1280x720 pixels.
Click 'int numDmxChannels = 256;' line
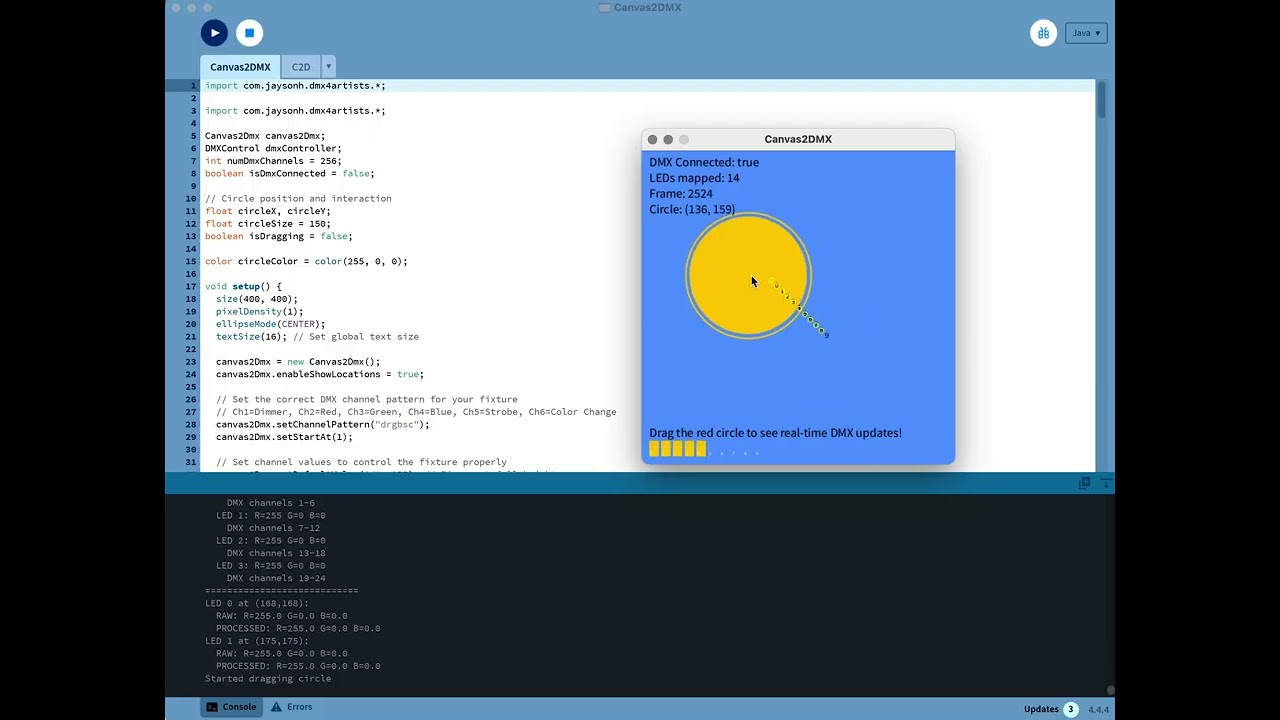coord(273,161)
